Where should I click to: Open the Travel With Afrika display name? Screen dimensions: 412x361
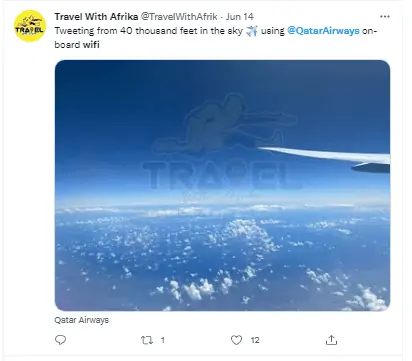pyautogui.click(x=96, y=16)
